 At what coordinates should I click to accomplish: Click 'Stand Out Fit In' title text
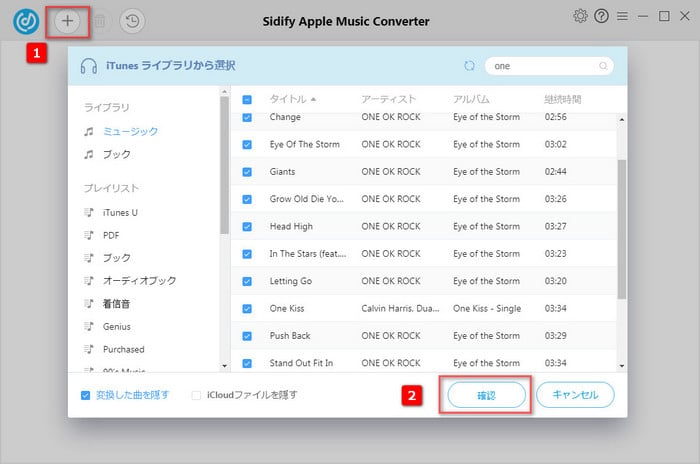click(301, 363)
